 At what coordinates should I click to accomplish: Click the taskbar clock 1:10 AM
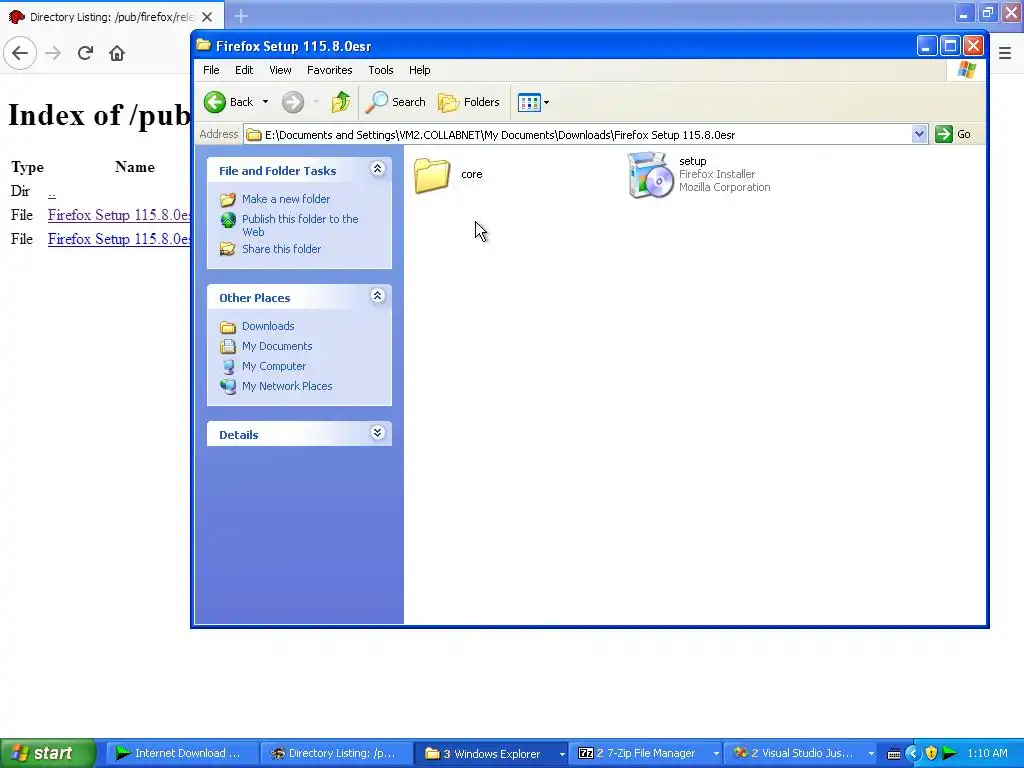[x=987, y=753]
